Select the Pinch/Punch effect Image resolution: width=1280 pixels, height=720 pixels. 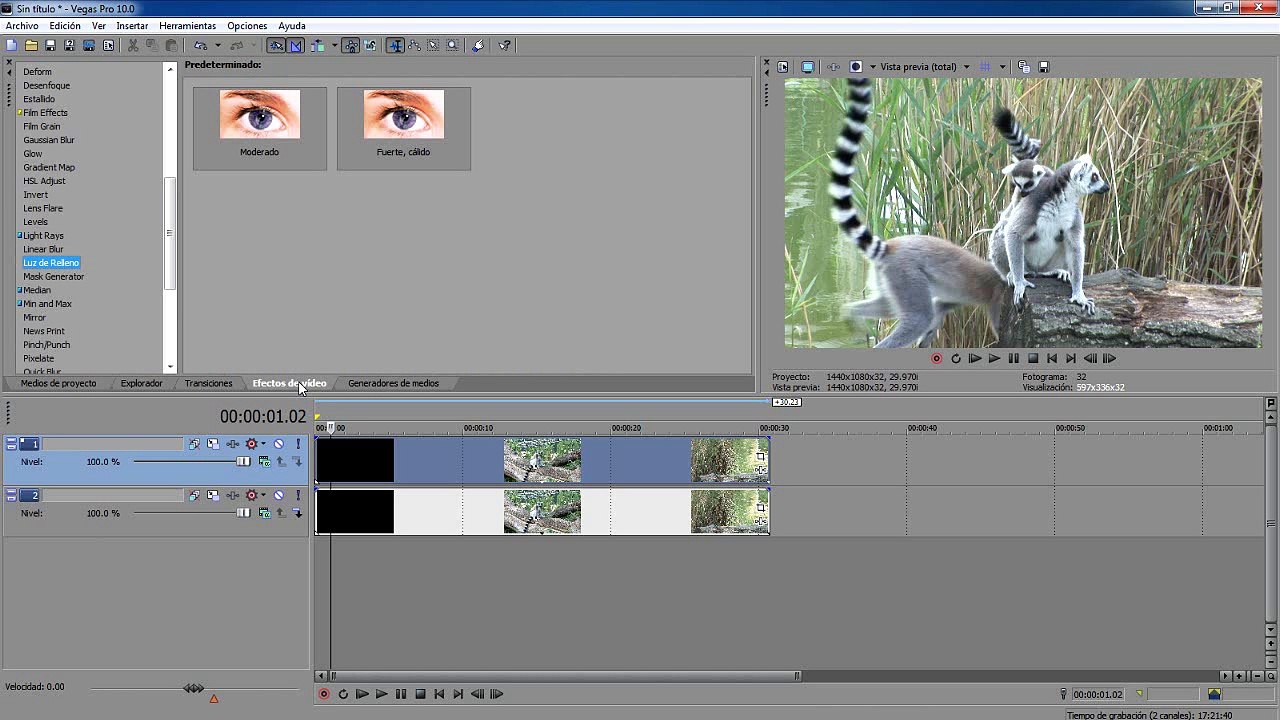tap(46, 345)
